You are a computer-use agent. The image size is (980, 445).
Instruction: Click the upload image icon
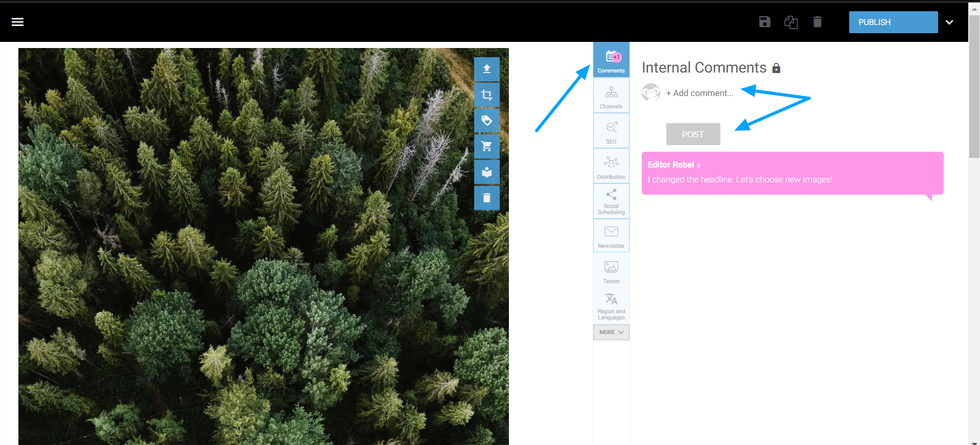(486, 69)
